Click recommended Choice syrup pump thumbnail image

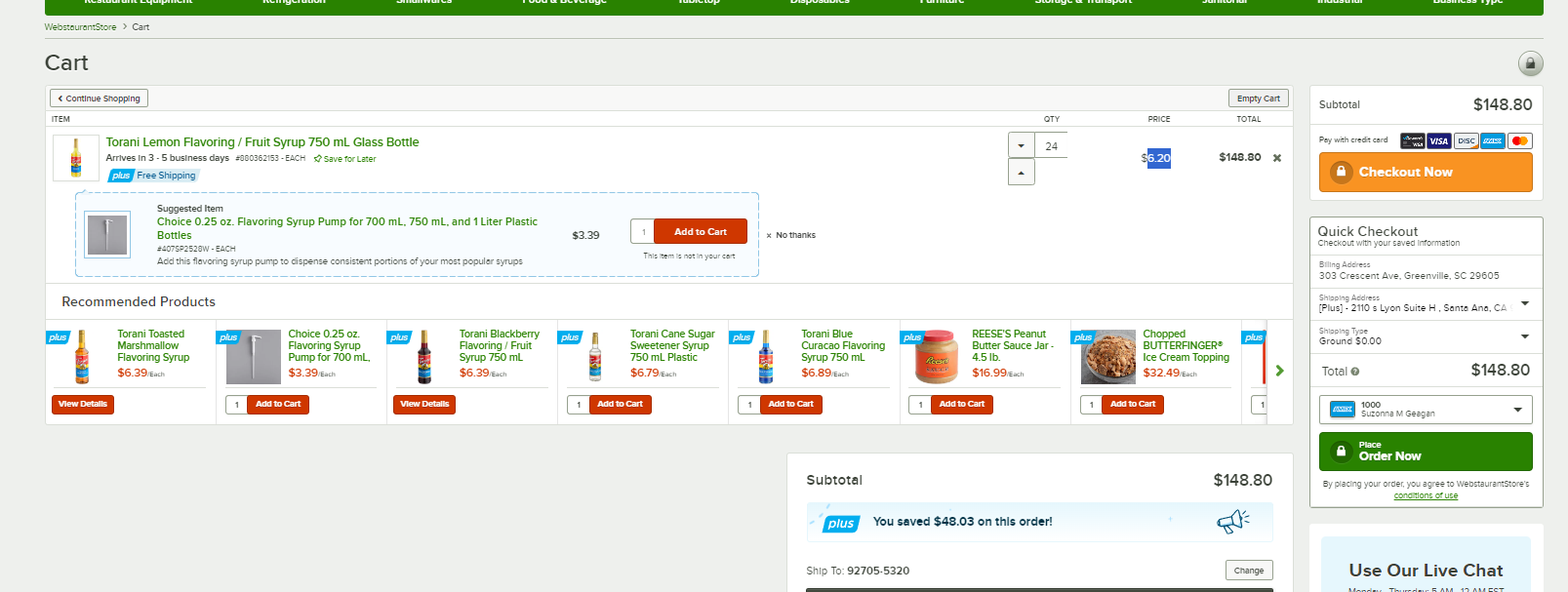click(x=254, y=357)
